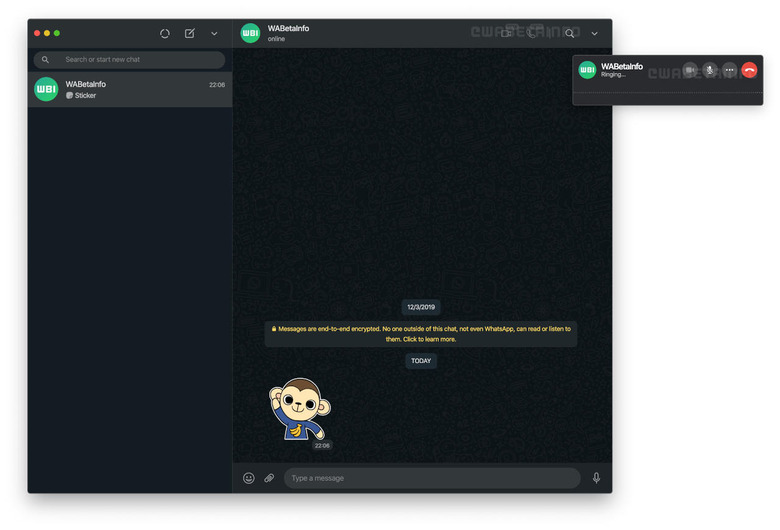This screenshot has width=780, height=530.
Task: Open WABetaInfo profile avatar in chat header
Action: click(x=250, y=33)
